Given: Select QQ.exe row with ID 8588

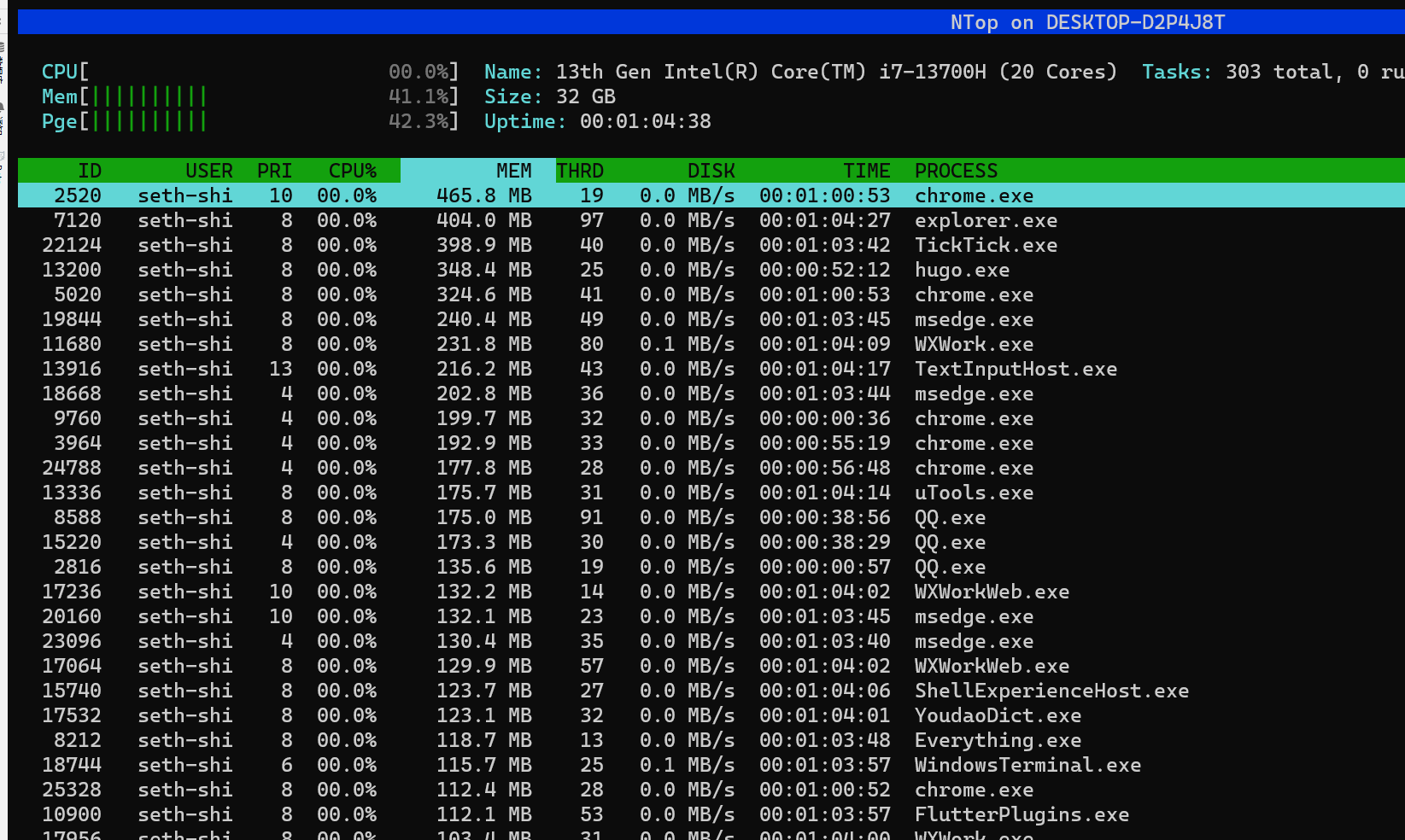Looking at the screenshot, I should pyautogui.click(x=711, y=517).
